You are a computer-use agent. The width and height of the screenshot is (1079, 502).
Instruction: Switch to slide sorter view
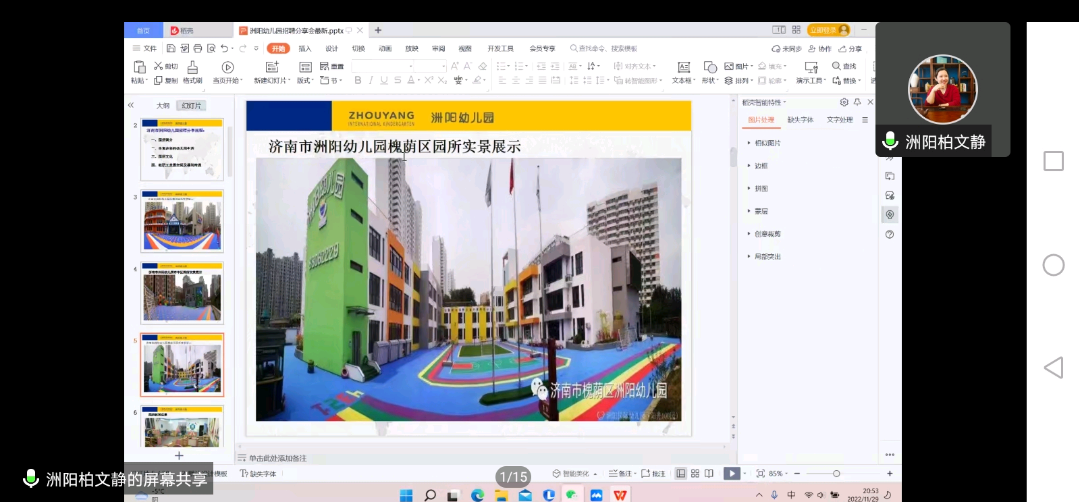(695, 473)
